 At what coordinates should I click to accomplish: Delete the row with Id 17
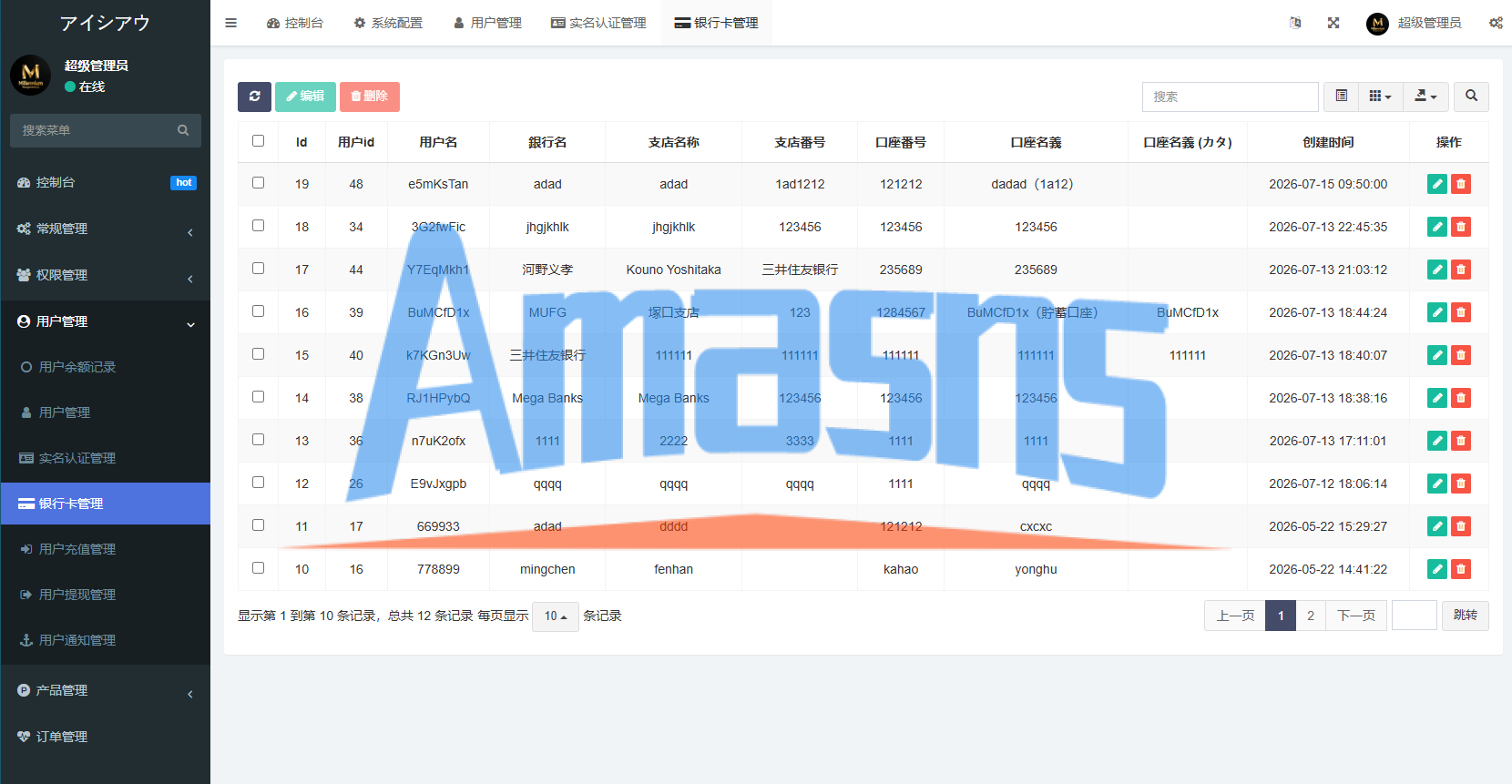coord(1461,270)
